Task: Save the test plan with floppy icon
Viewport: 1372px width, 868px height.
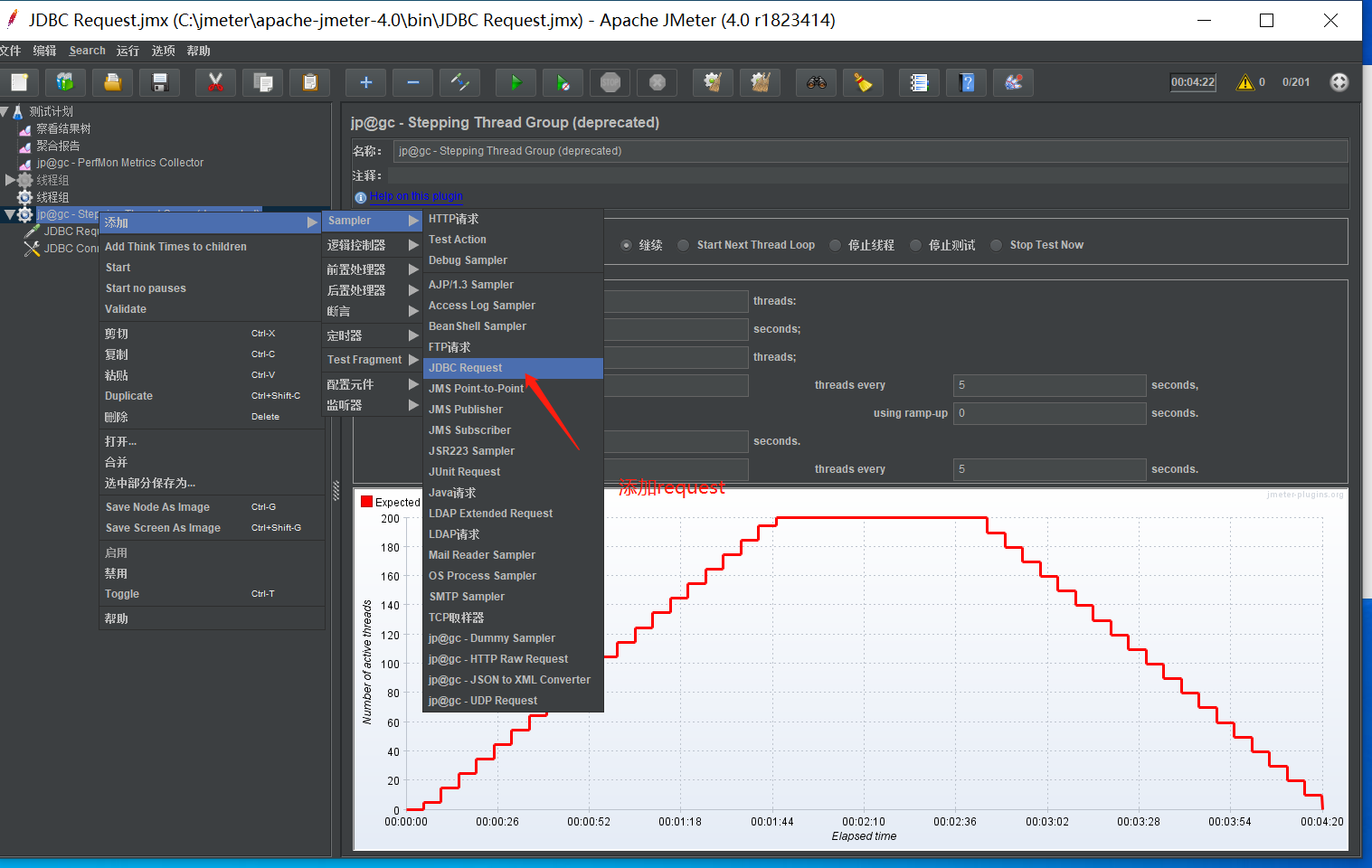Action: (x=160, y=82)
